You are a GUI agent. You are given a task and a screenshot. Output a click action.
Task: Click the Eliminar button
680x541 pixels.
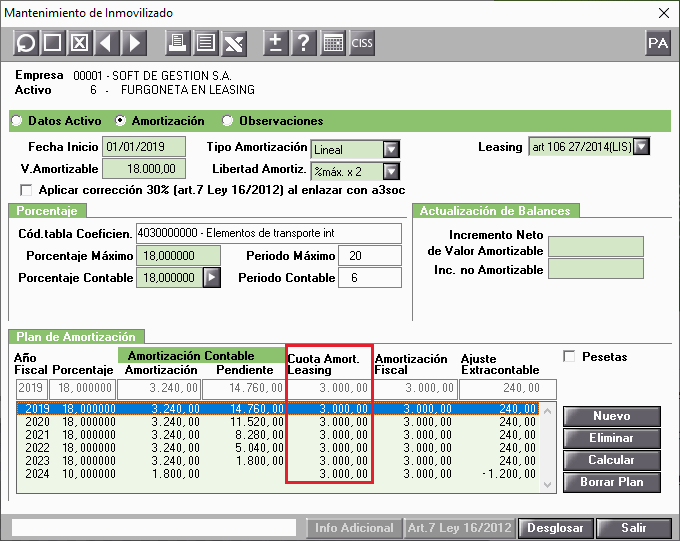[x=612, y=438]
